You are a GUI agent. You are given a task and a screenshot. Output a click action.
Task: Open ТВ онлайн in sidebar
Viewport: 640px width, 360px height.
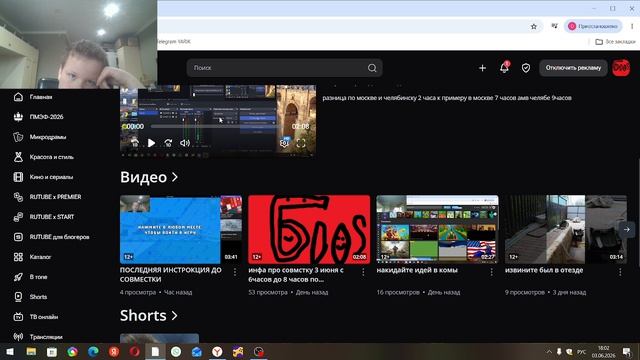(36, 317)
